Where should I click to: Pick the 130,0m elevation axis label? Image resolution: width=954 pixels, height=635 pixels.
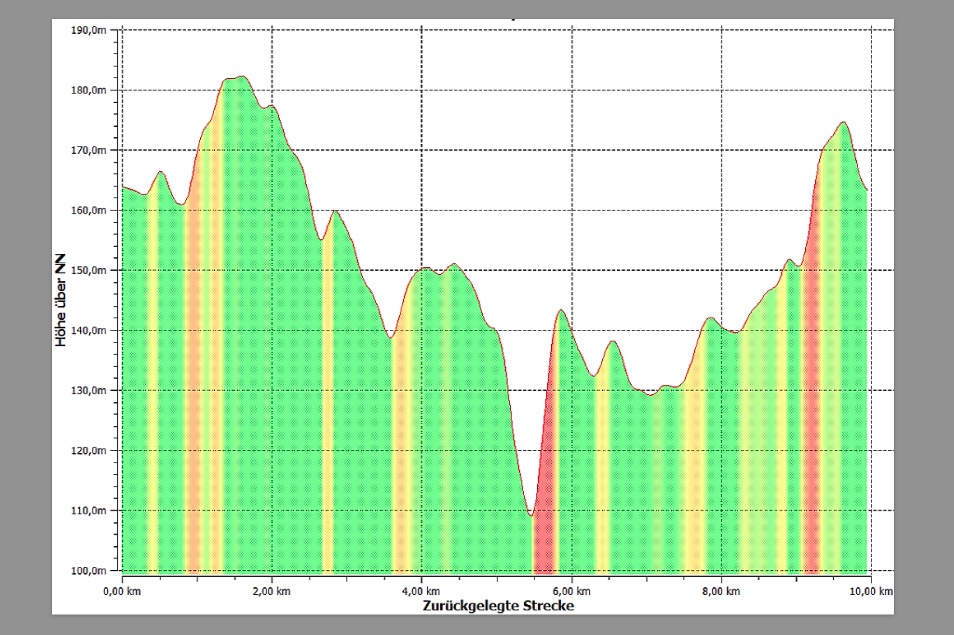coord(89,390)
